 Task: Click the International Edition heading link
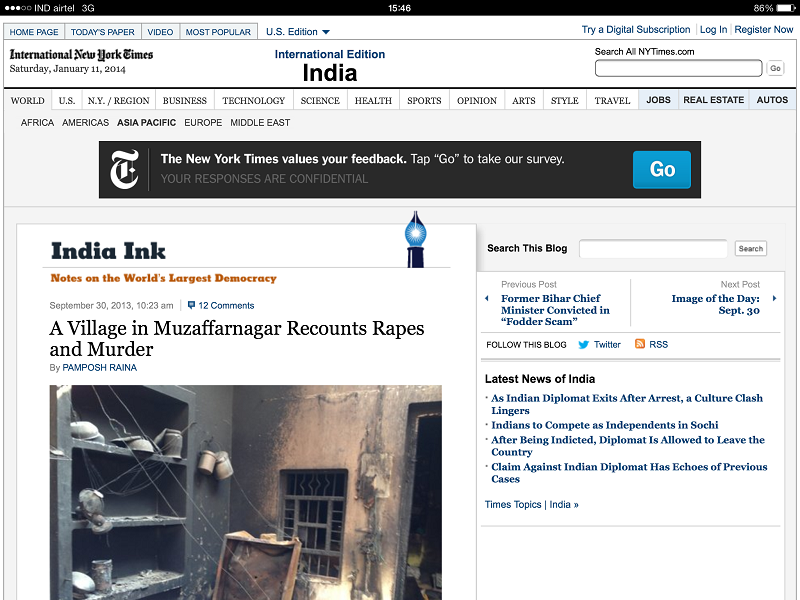point(330,55)
